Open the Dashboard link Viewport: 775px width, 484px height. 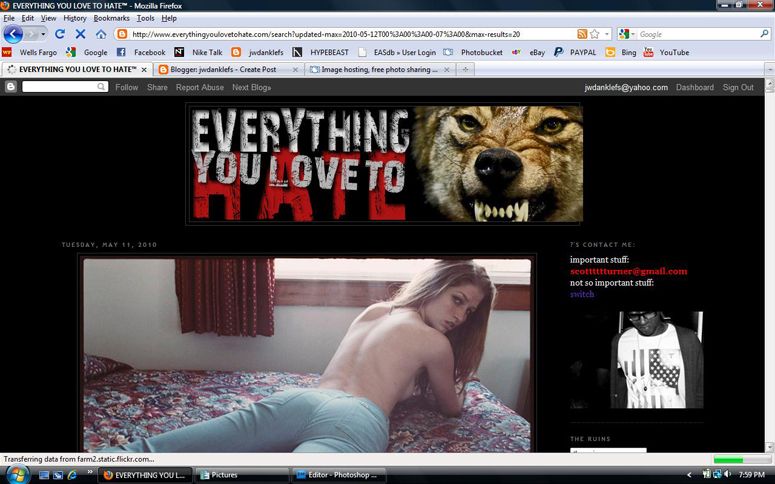point(695,88)
